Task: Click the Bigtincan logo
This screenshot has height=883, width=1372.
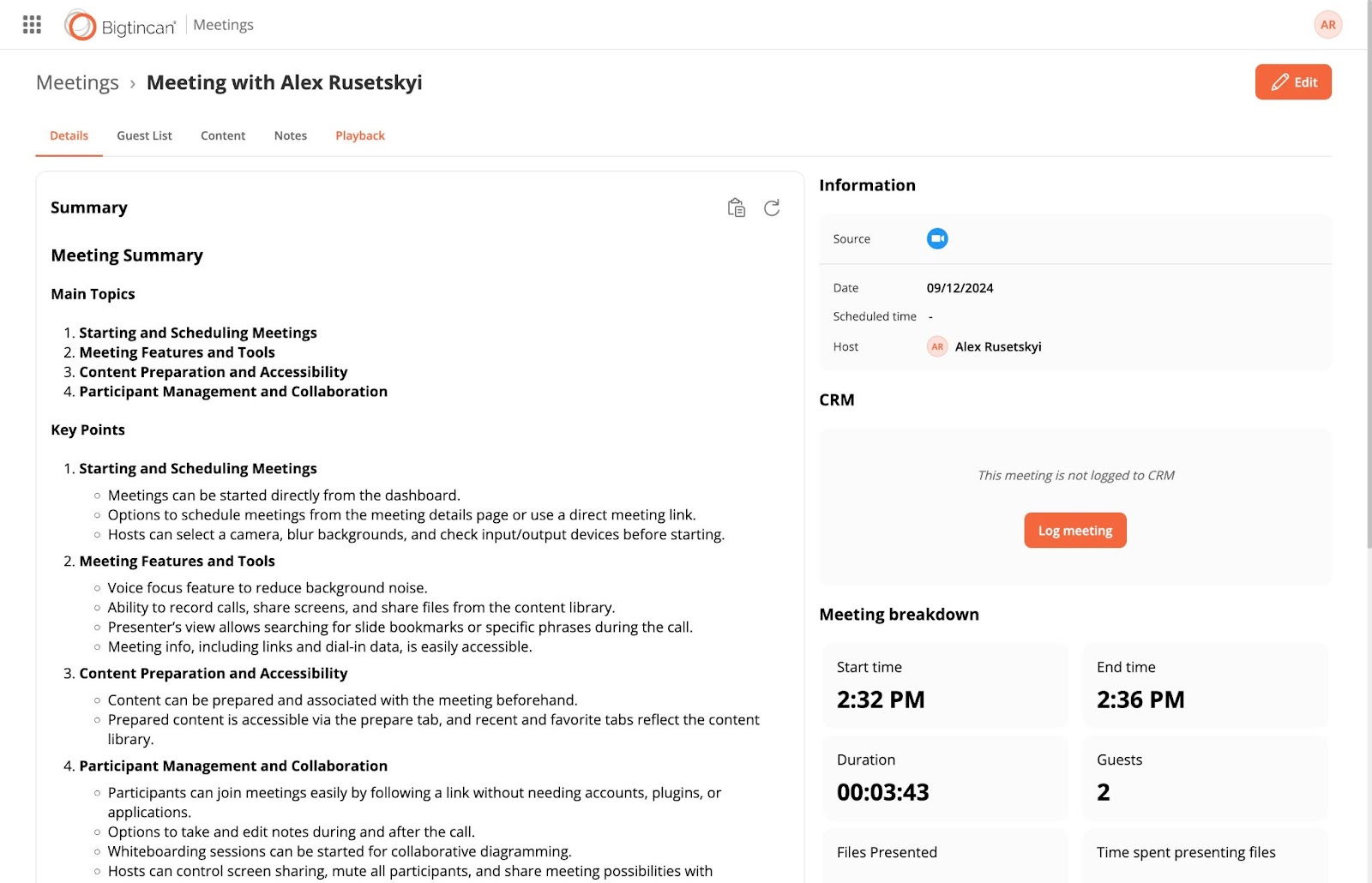Action: coord(120,26)
